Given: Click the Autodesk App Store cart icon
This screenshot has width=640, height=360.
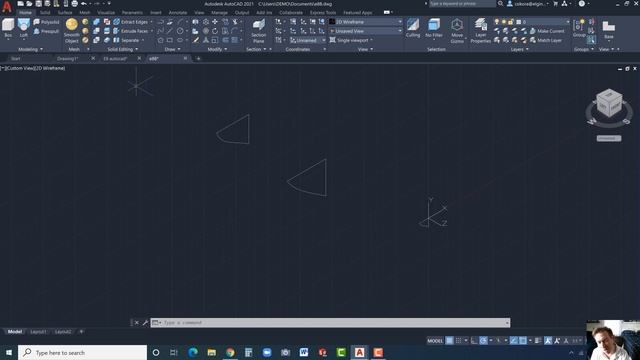Looking at the screenshot, I should click(555, 4).
